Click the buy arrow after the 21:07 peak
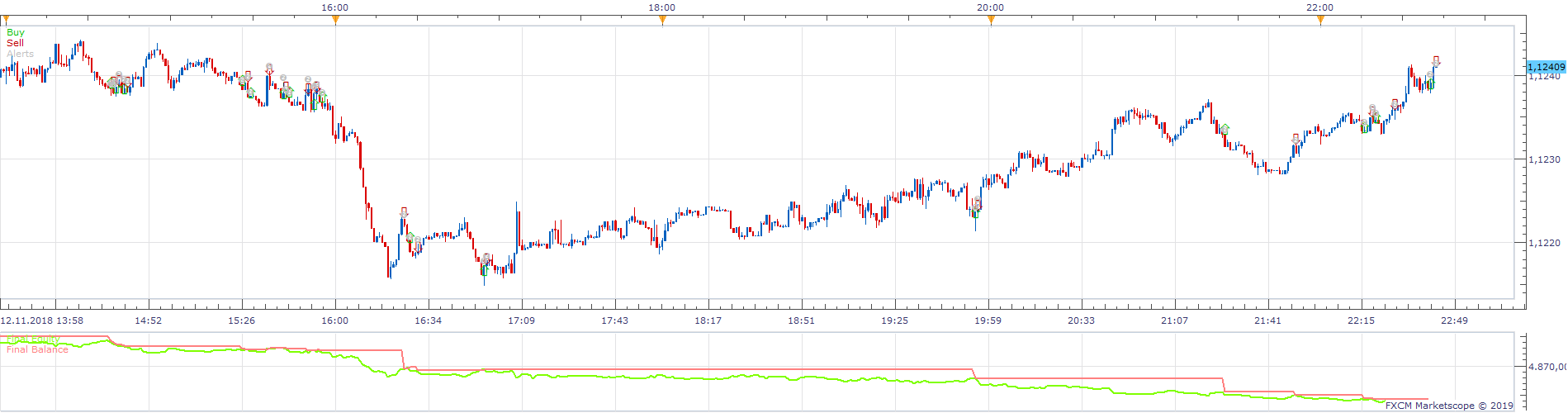 [x=1225, y=129]
